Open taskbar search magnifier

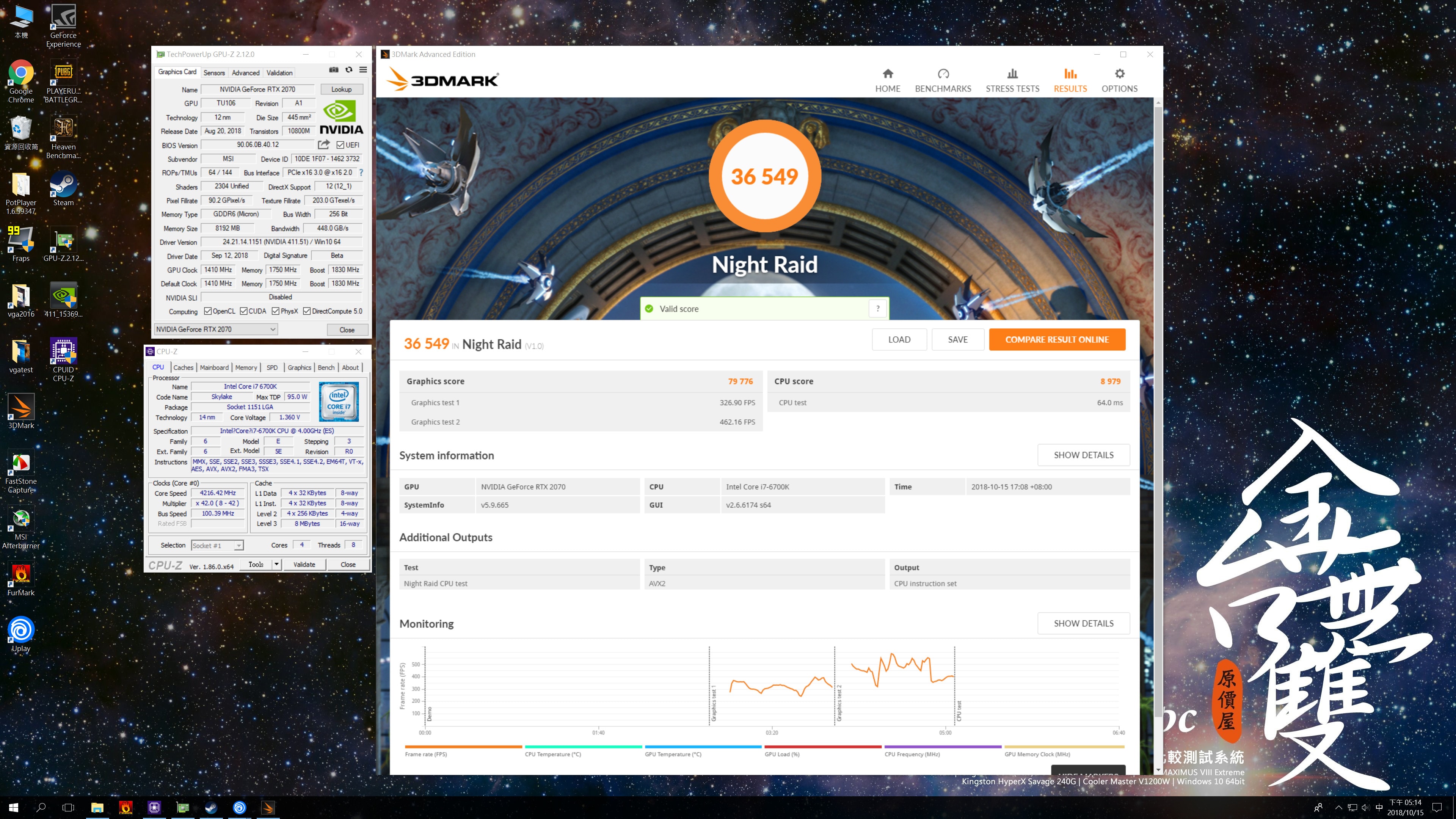pyautogui.click(x=41, y=808)
